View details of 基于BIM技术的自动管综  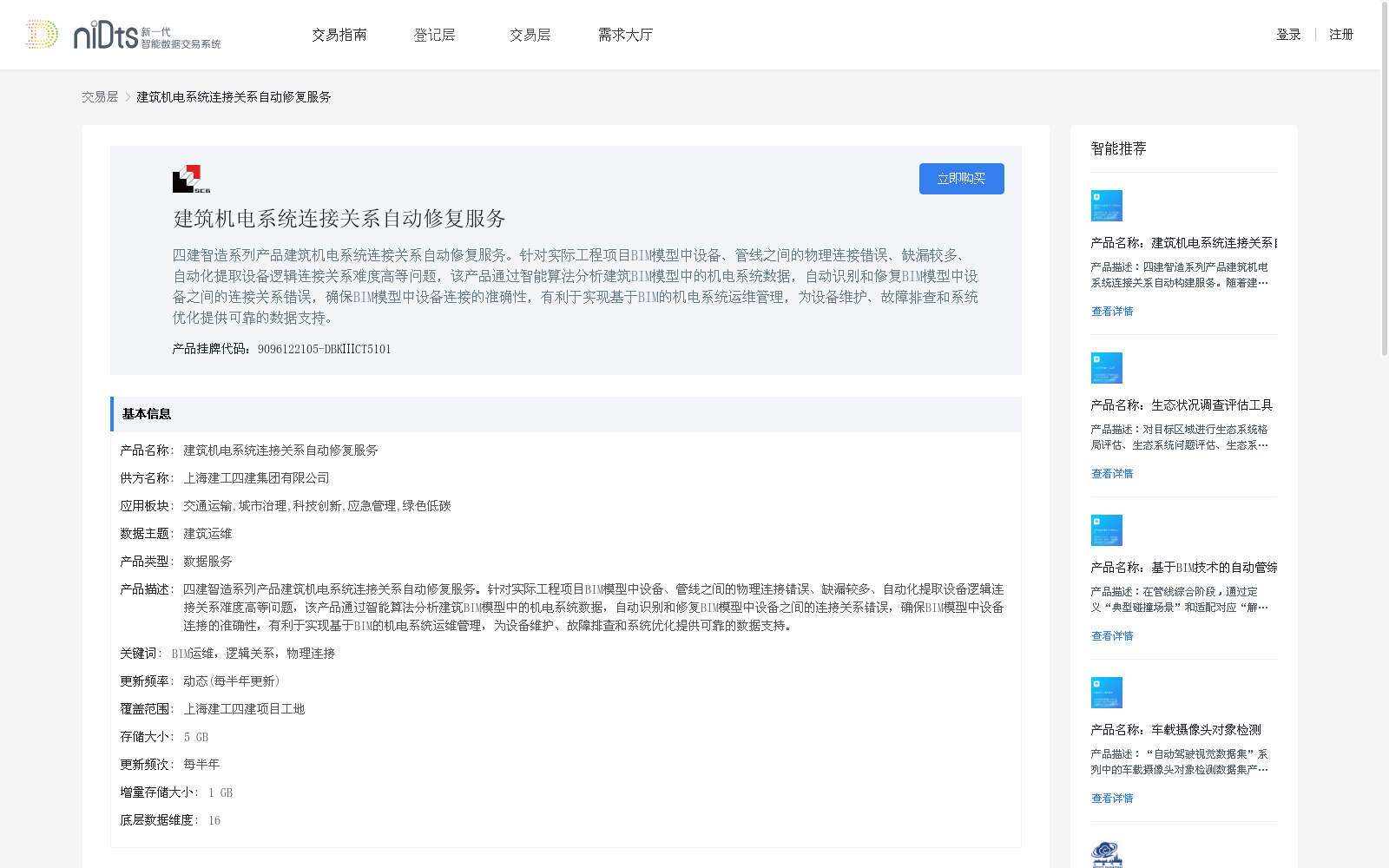tap(1112, 636)
